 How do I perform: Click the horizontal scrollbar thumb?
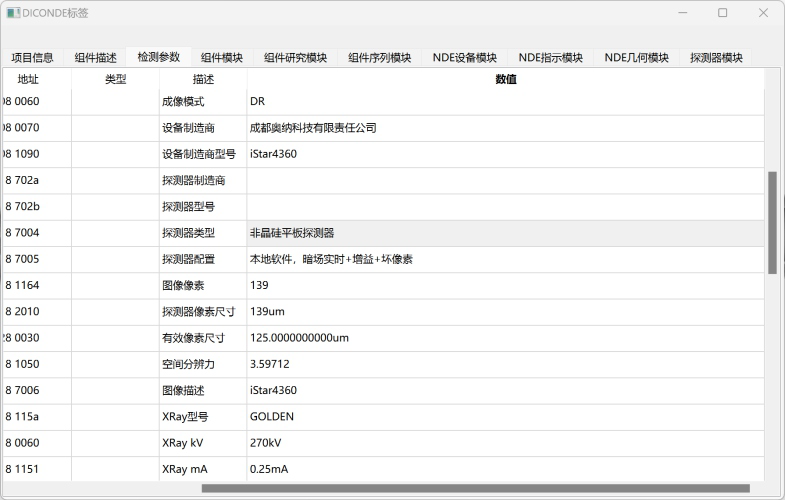click(x=475, y=489)
